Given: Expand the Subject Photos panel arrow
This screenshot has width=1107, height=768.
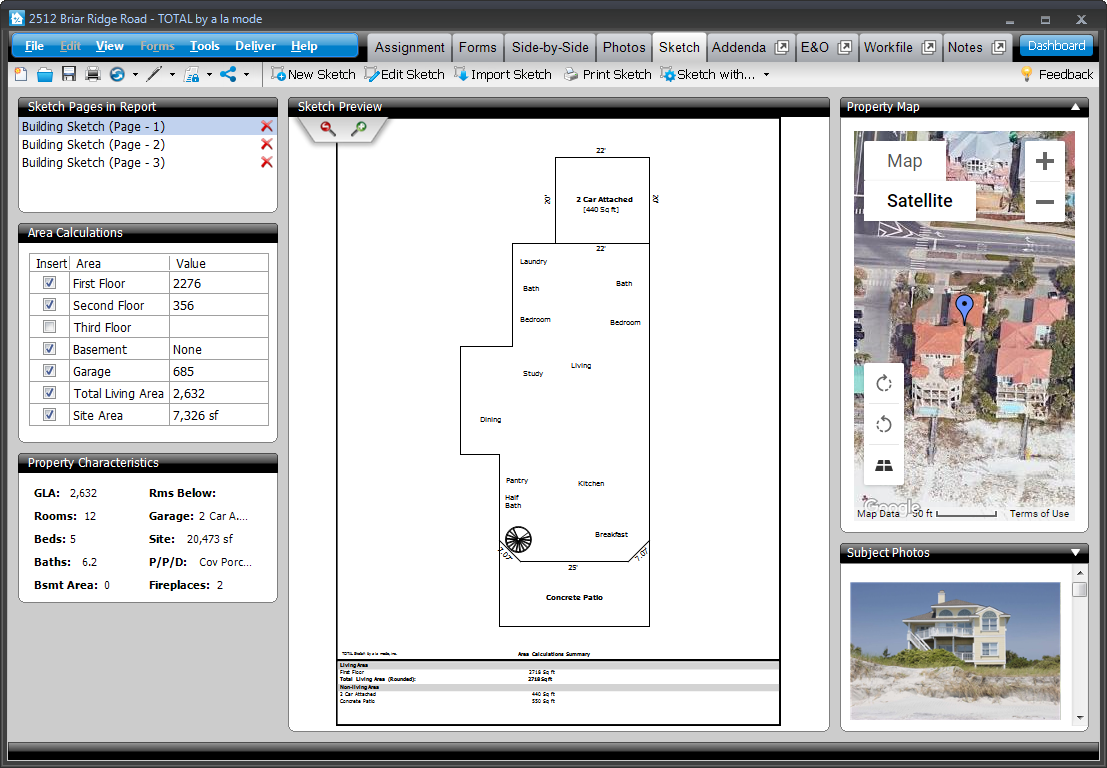Looking at the screenshot, I should [x=1075, y=553].
